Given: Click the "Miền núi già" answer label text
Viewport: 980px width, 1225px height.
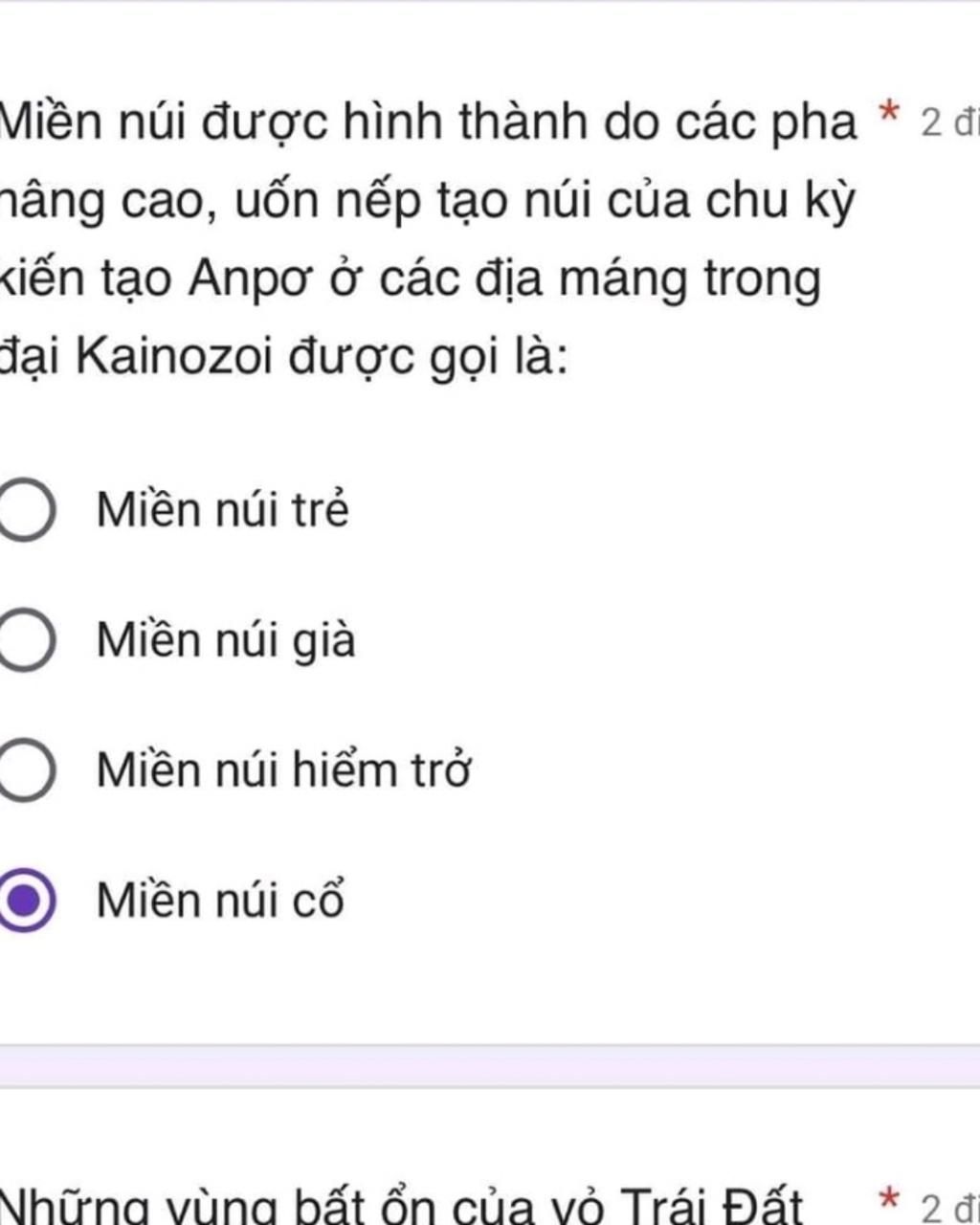Looking at the screenshot, I should click(226, 639).
